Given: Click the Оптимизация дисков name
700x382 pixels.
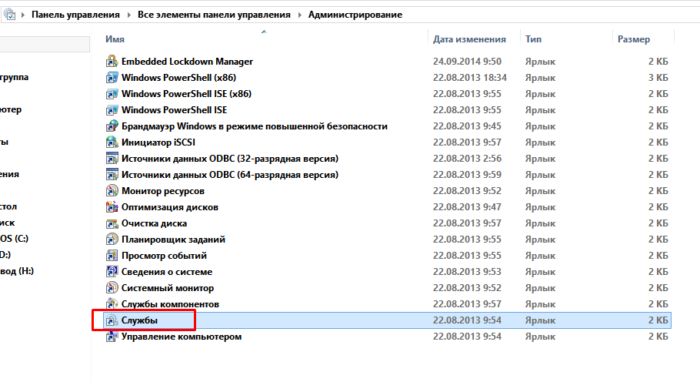Looking at the screenshot, I should [170, 207].
